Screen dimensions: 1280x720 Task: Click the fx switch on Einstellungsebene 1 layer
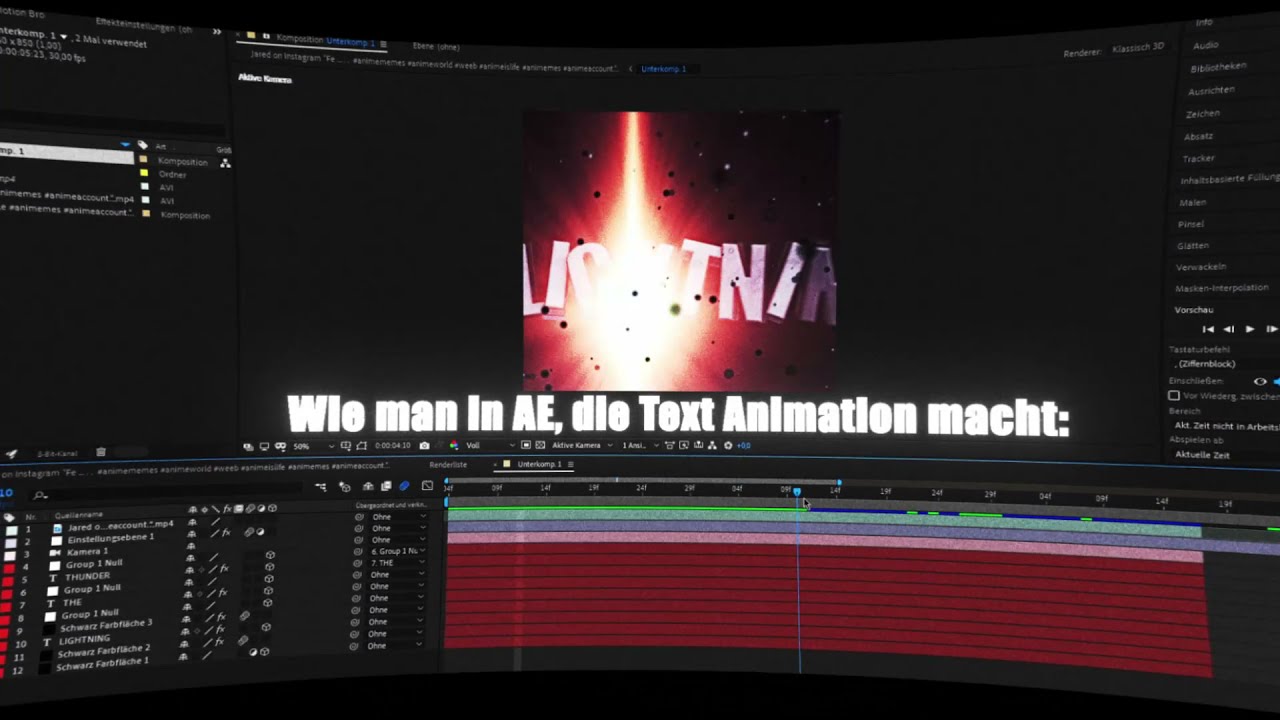(226, 533)
